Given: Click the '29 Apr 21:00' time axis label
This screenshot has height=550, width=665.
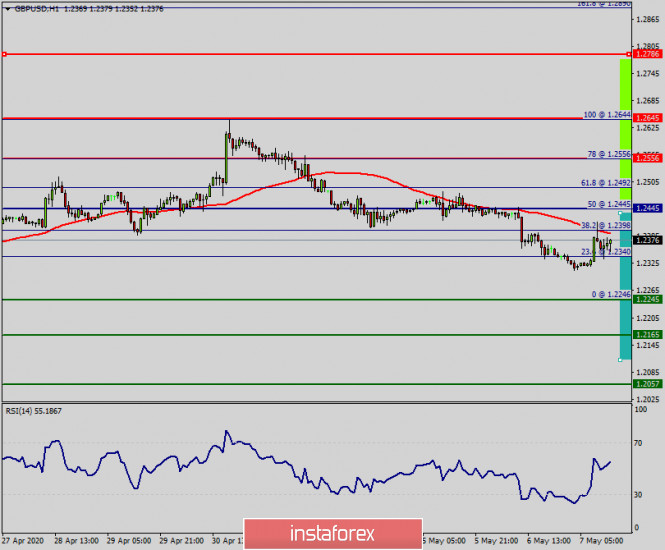Looking at the screenshot, I should click(182, 541).
